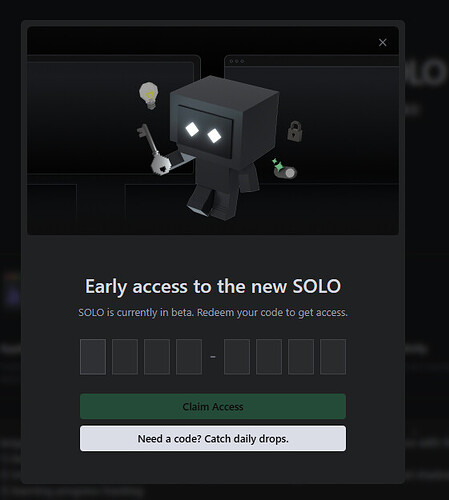Click the padlock icon in illustration
Viewport: 449px width, 500px height.
[295, 131]
